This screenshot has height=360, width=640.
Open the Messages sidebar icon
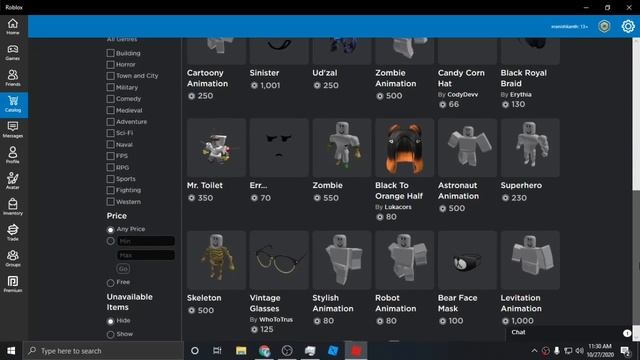click(13, 130)
